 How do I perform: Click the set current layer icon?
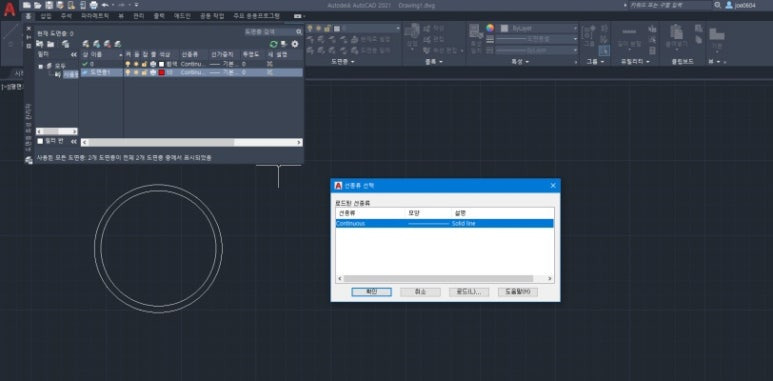pyautogui.click(x=118, y=44)
